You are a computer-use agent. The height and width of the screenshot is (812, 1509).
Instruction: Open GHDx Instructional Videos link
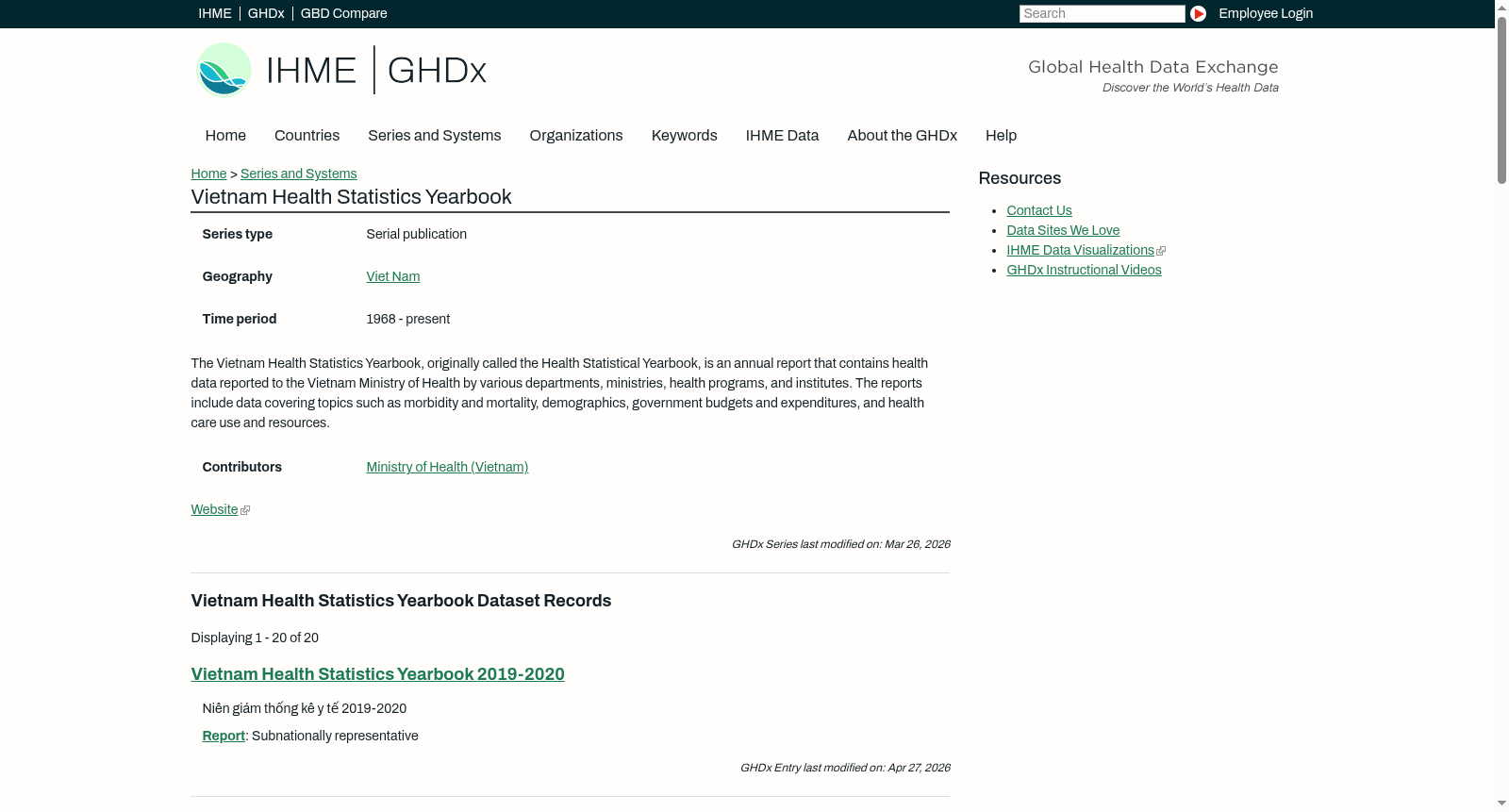1084,270
